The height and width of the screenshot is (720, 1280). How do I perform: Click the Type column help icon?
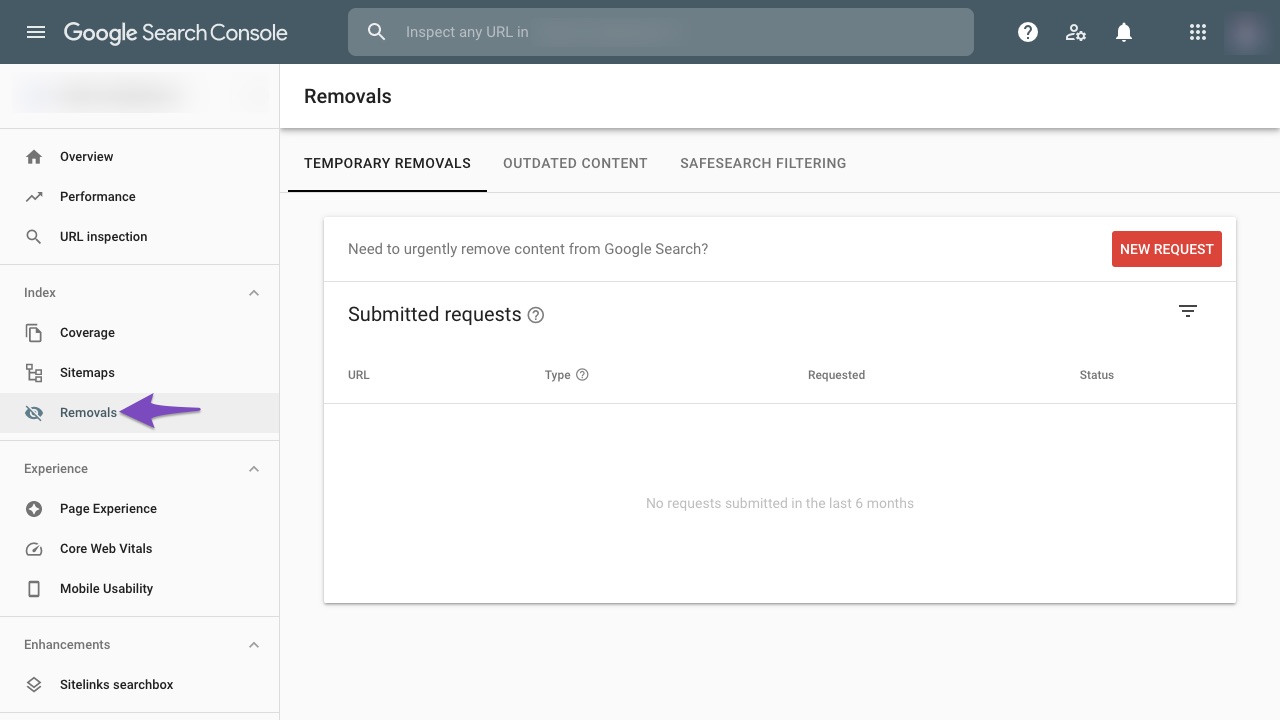582,375
